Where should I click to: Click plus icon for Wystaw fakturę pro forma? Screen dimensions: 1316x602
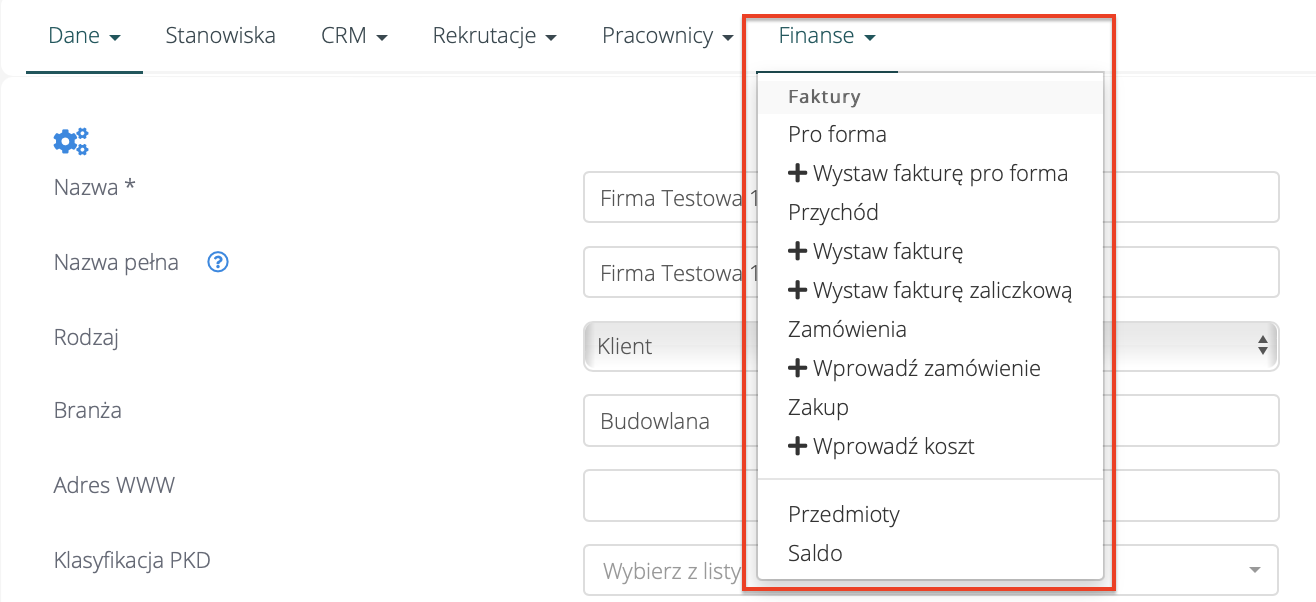point(797,174)
